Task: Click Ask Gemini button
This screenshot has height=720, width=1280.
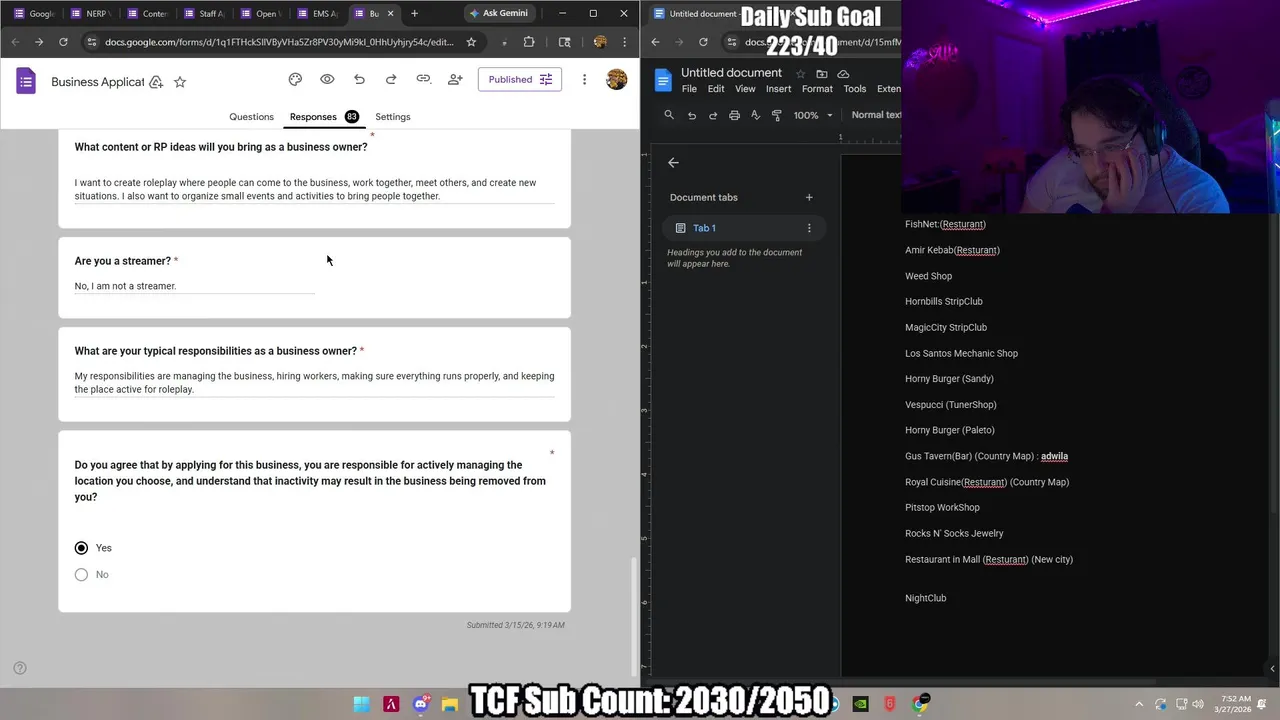Action: 498,14
